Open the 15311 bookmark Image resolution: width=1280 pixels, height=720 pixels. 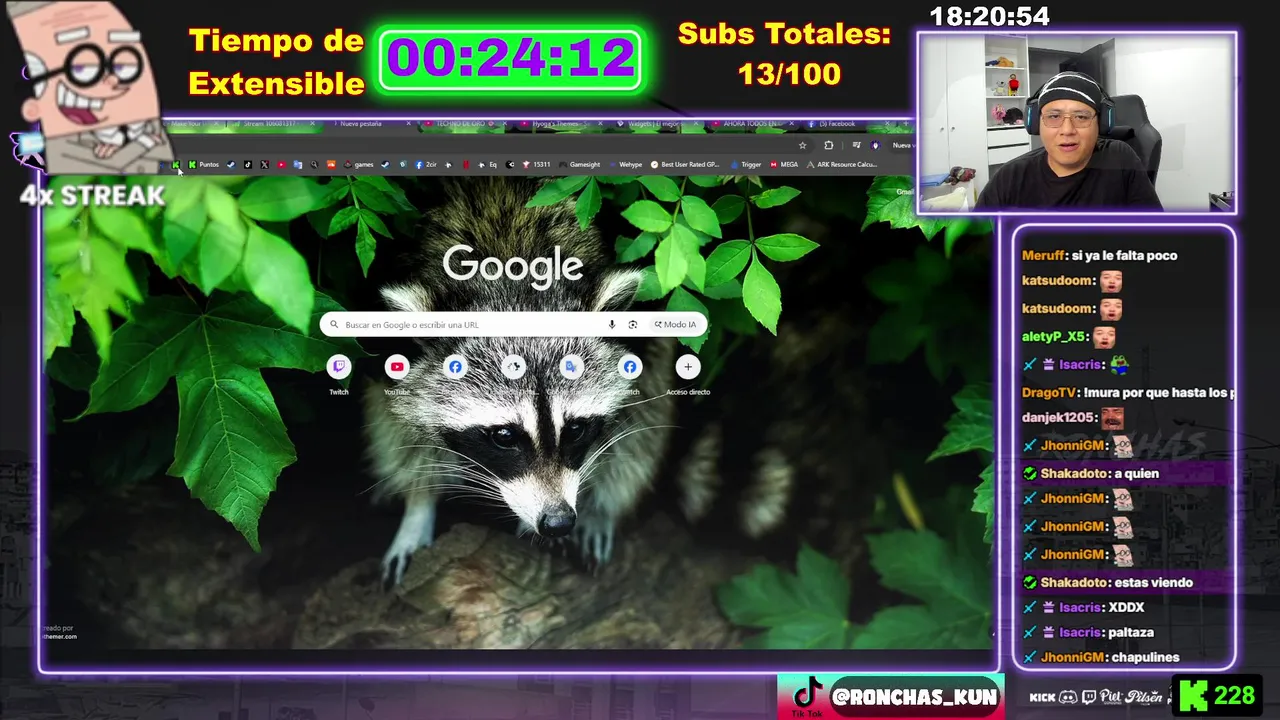click(x=535, y=165)
